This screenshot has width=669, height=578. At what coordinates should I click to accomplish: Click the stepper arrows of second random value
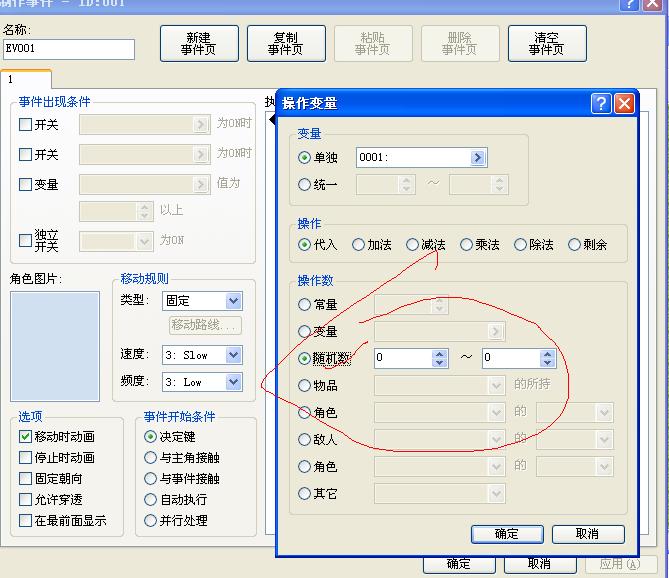pyautogui.click(x=548, y=358)
